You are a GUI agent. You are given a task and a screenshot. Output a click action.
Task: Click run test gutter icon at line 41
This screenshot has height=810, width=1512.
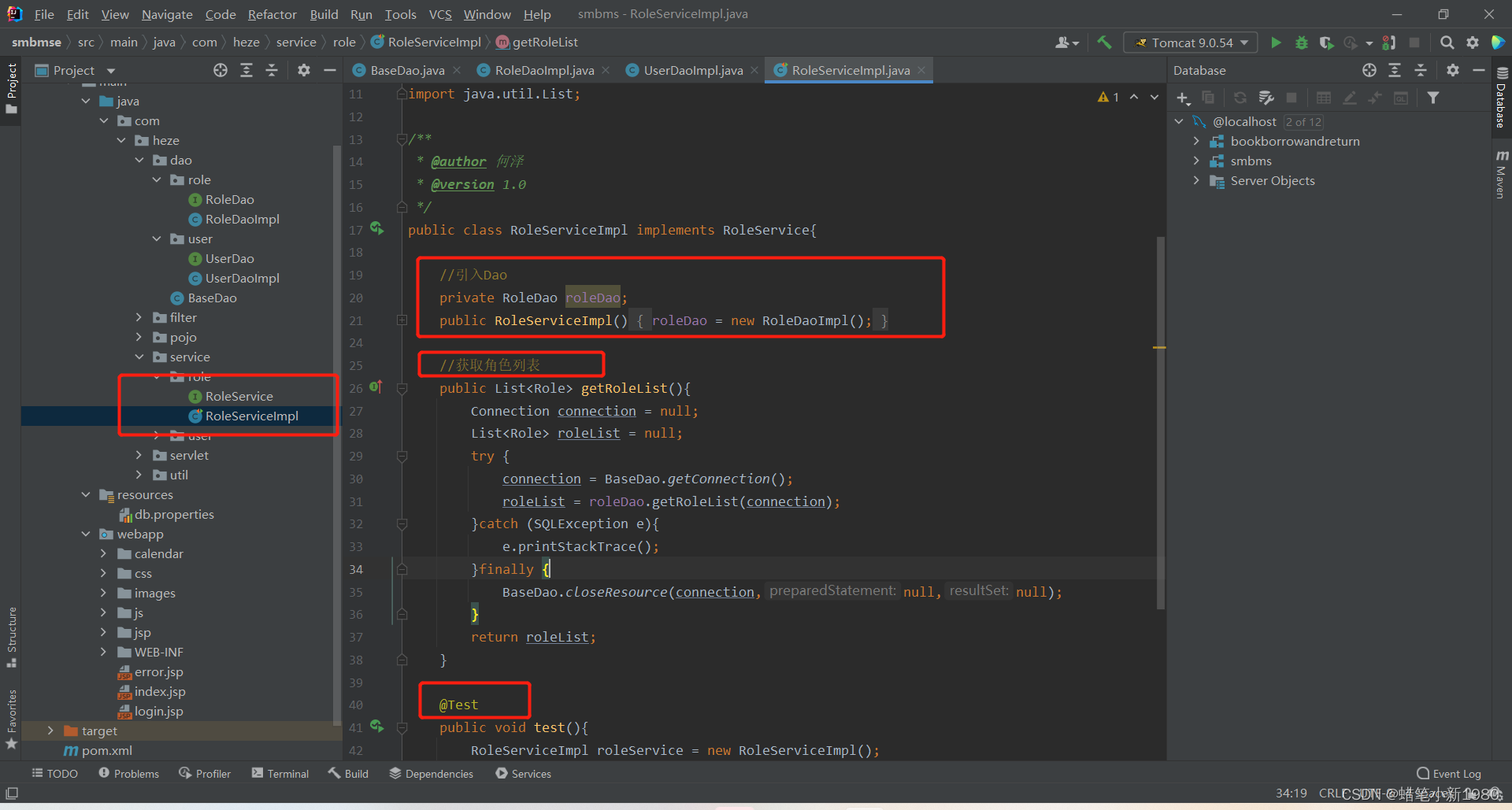click(377, 726)
